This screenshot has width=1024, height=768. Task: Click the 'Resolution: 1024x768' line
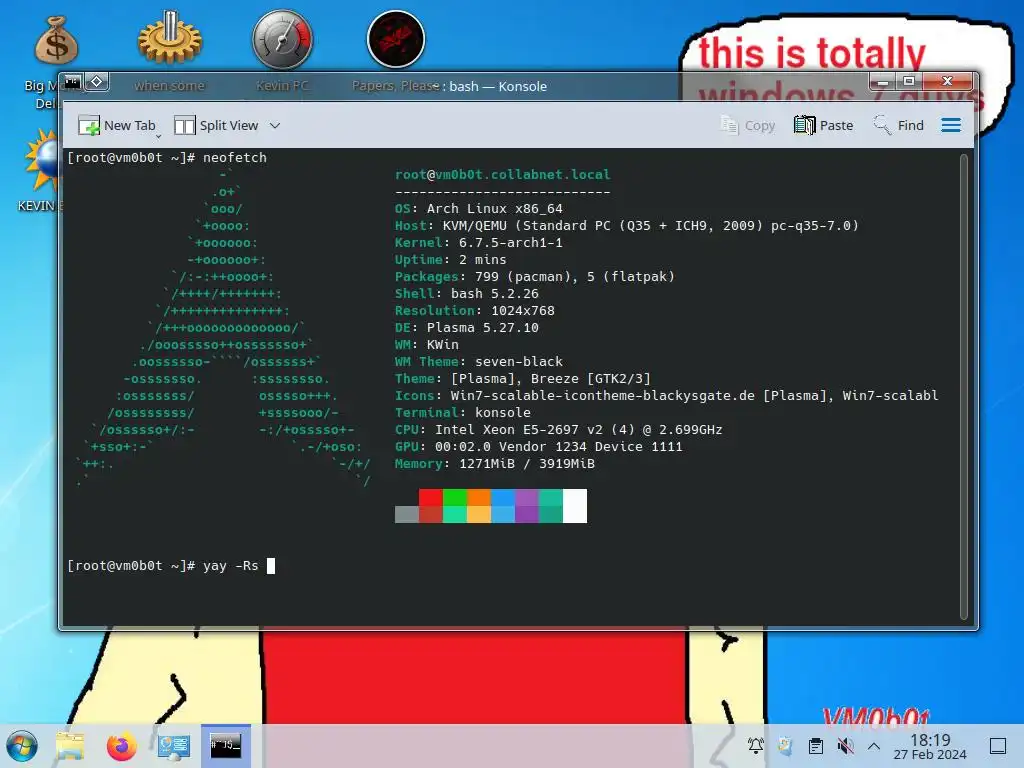(x=474, y=310)
